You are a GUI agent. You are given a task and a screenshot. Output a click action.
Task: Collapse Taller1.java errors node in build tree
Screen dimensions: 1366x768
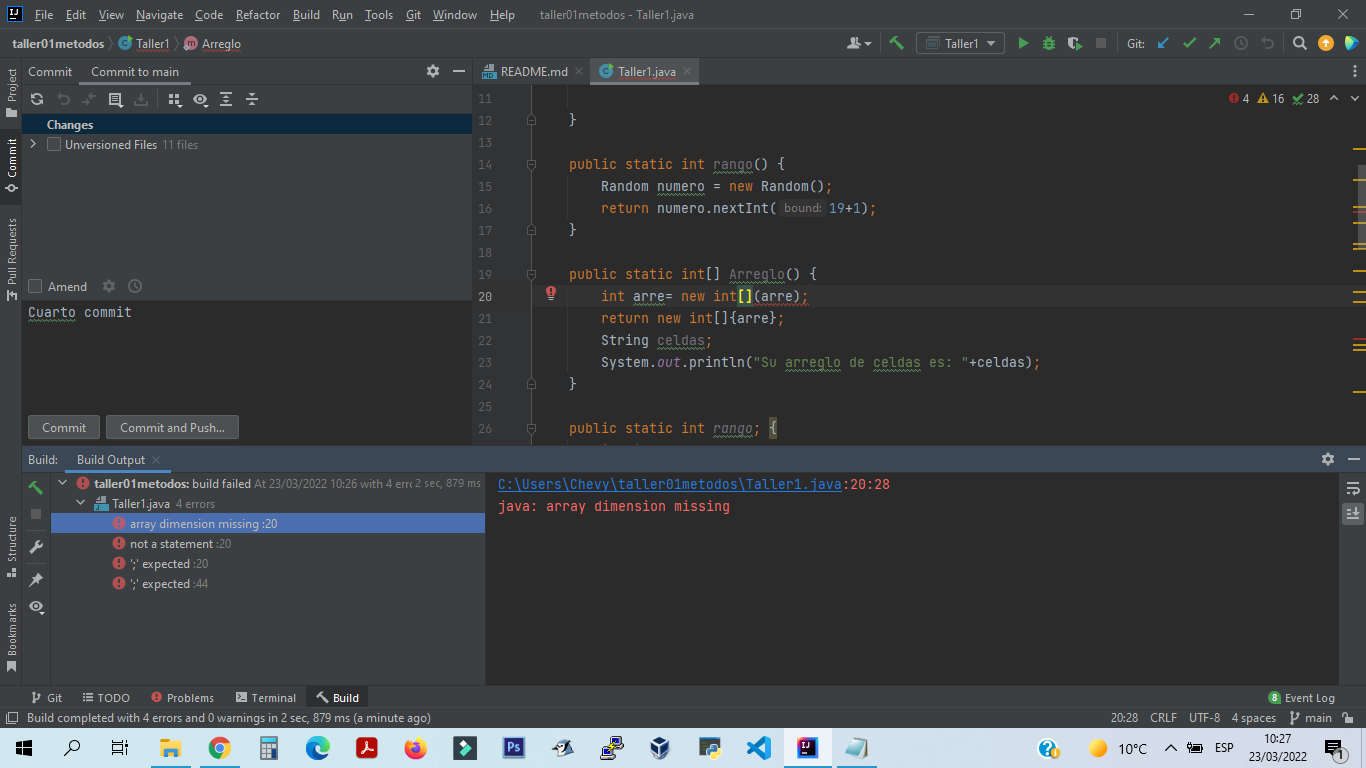pos(82,503)
